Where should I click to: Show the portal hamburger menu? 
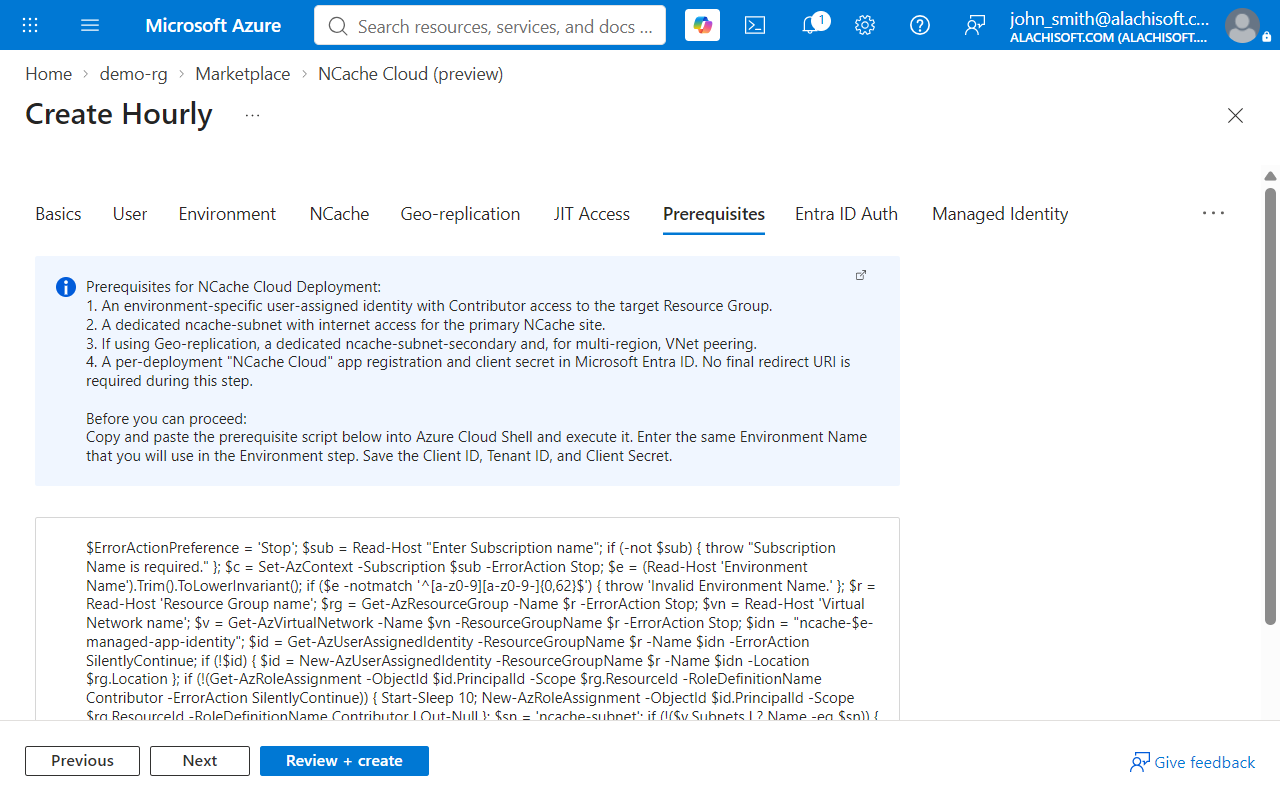(90, 25)
